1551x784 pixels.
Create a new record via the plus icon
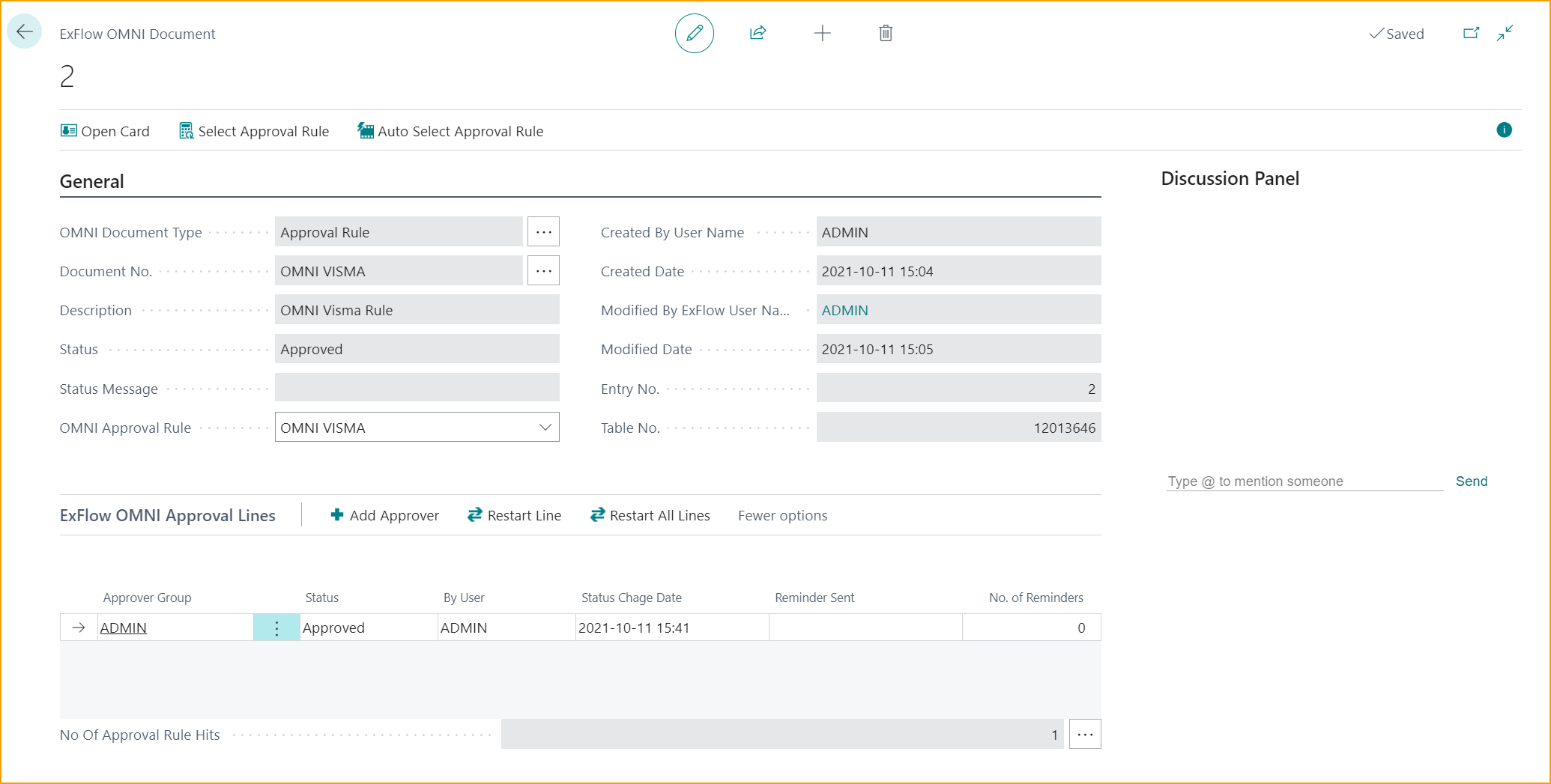tap(822, 33)
